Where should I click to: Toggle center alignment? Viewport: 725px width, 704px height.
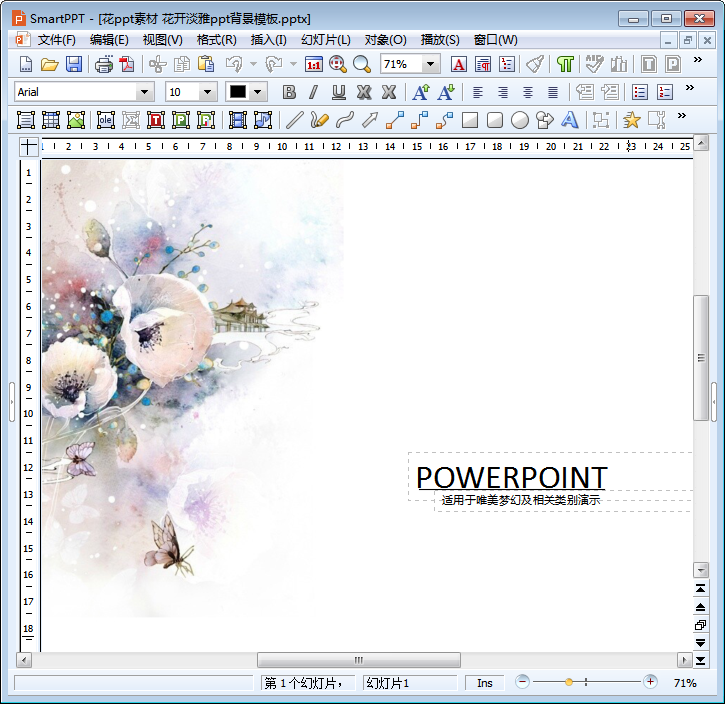click(528, 92)
